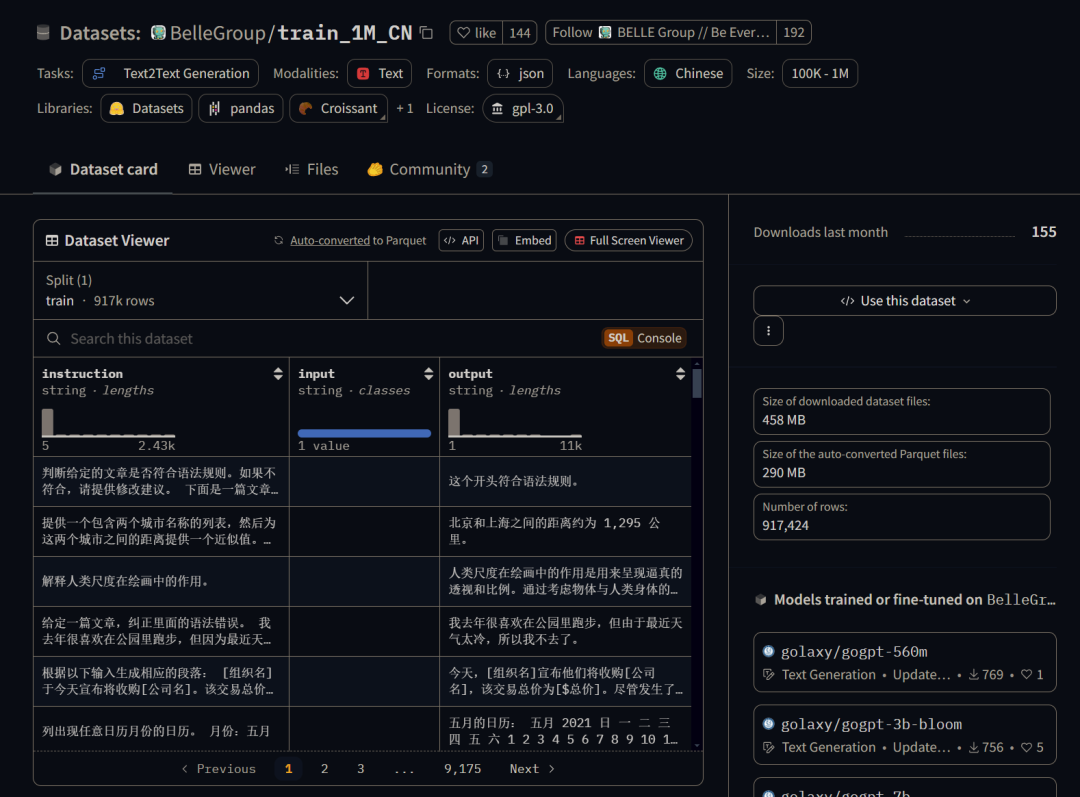View the 144 likes count
Viewport: 1080px width, 797px height.
[x=520, y=32]
